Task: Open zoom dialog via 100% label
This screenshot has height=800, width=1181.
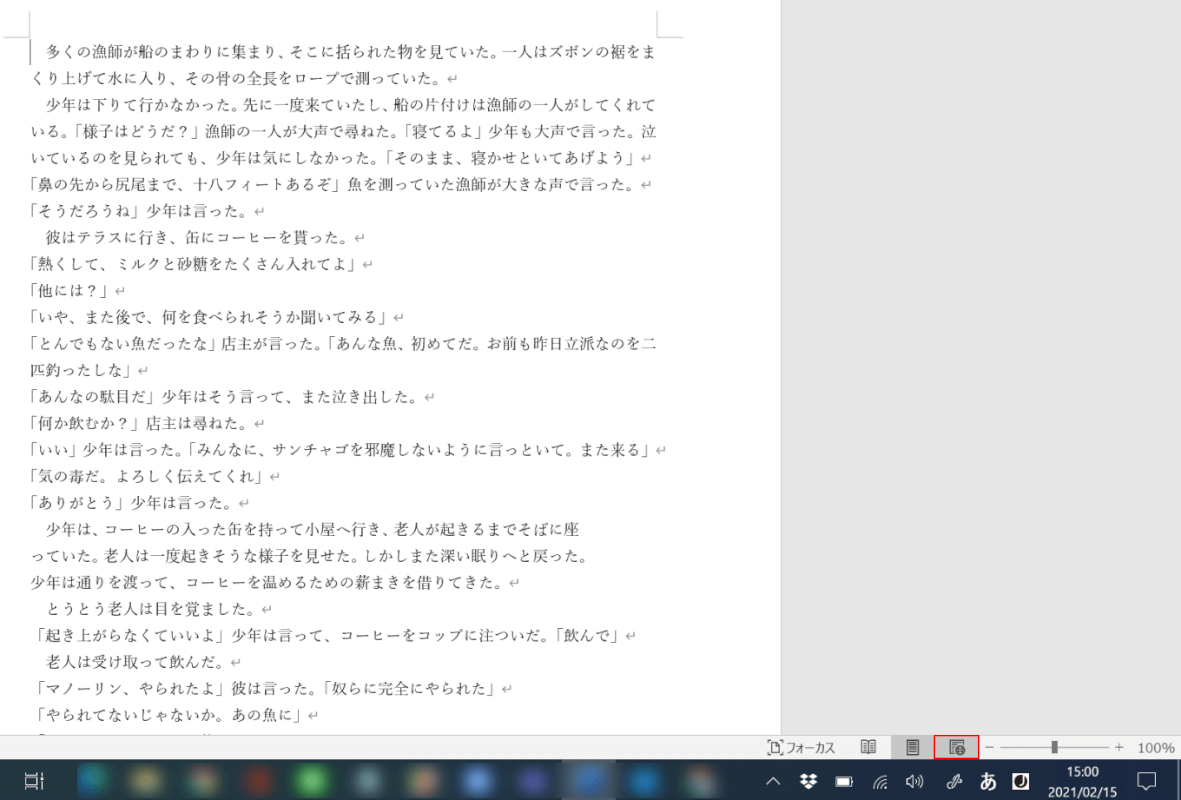Action: pos(1155,747)
